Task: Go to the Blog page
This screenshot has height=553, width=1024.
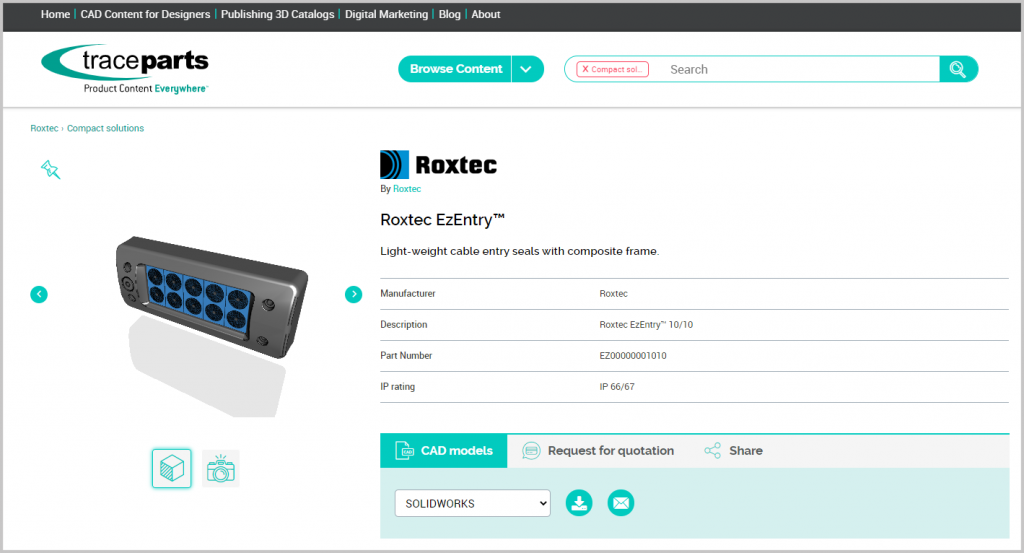Action: pyautogui.click(x=449, y=15)
